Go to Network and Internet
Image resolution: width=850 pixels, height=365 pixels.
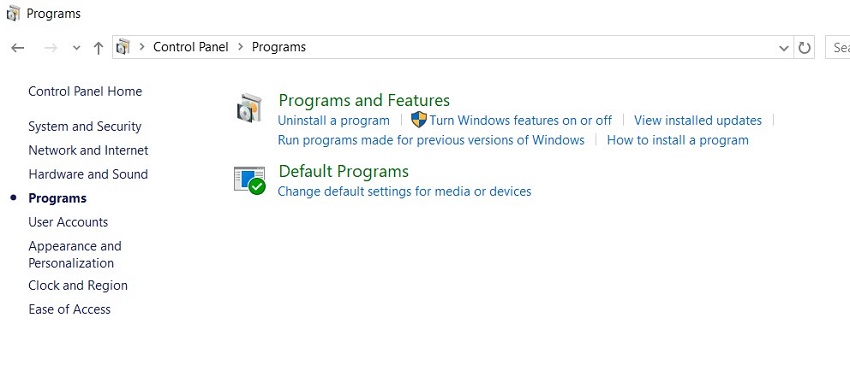pos(88,150)
